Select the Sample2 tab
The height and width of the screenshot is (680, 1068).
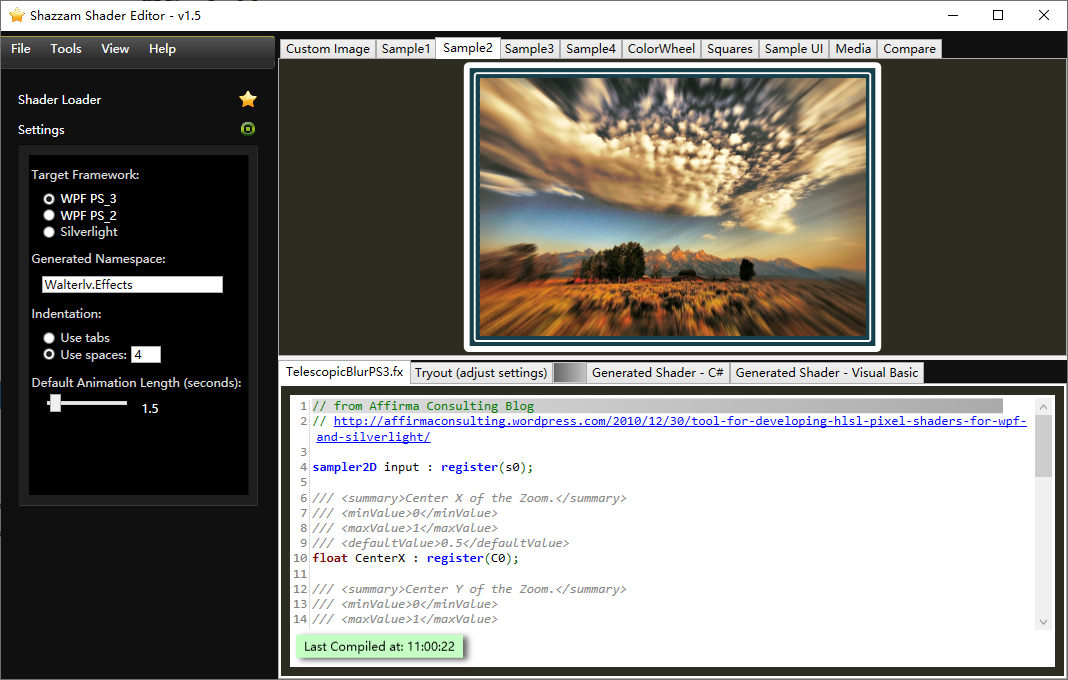point(468,48)
